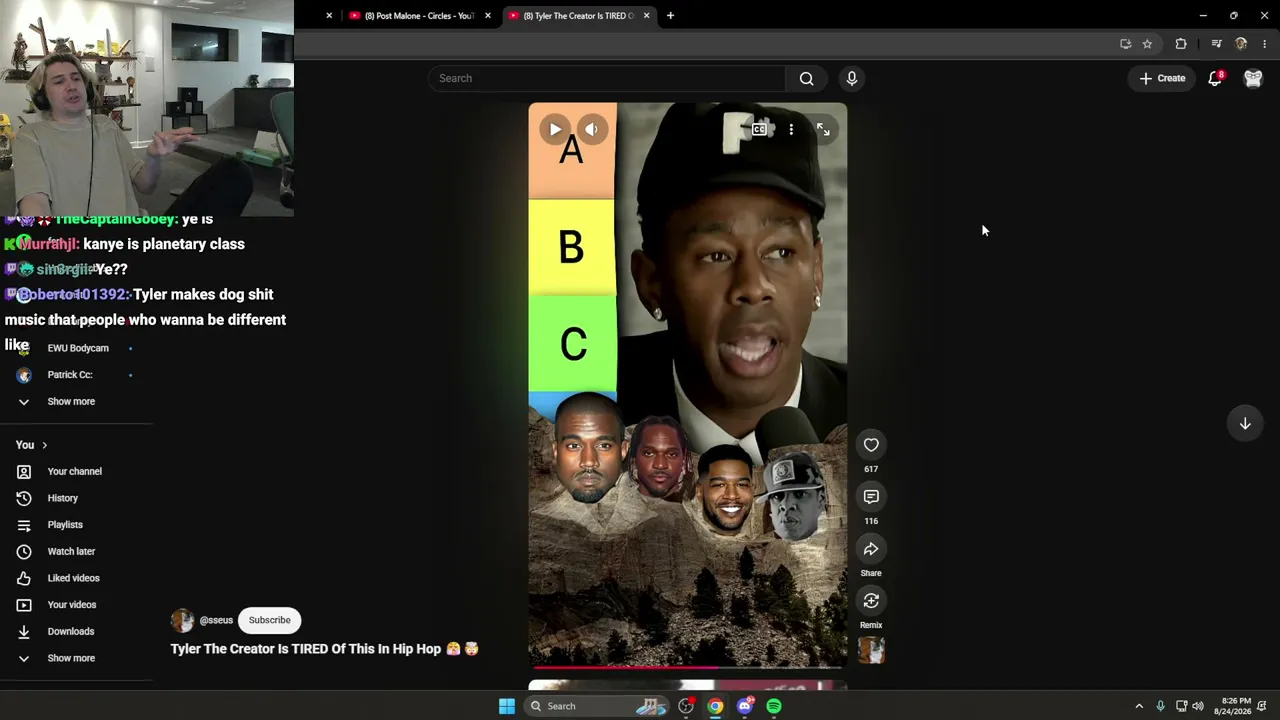Open the short's sound thumbnail
Screen dimensions: 1280x720
[x=871, y=651]
